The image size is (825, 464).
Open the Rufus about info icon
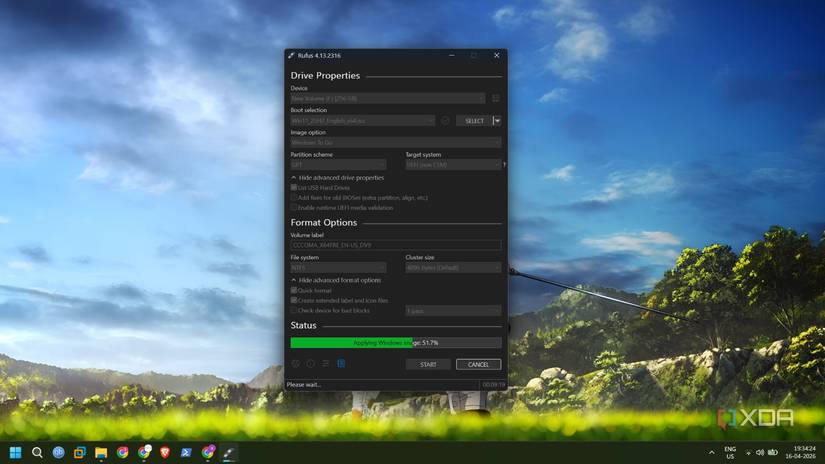(310, 364)
